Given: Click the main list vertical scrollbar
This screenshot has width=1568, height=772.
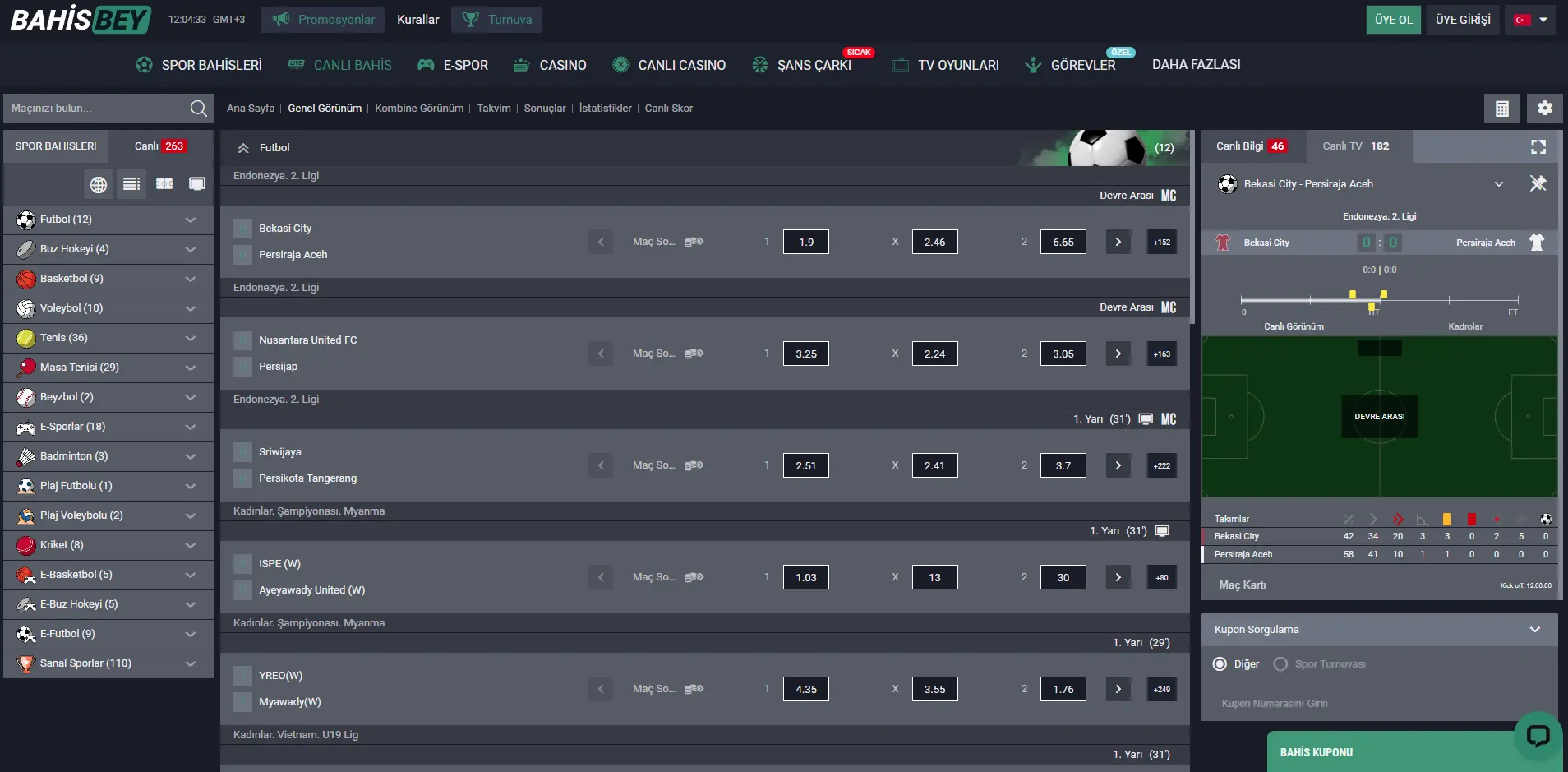Looking at the screenshot, I should click(x=1192, y=226).
